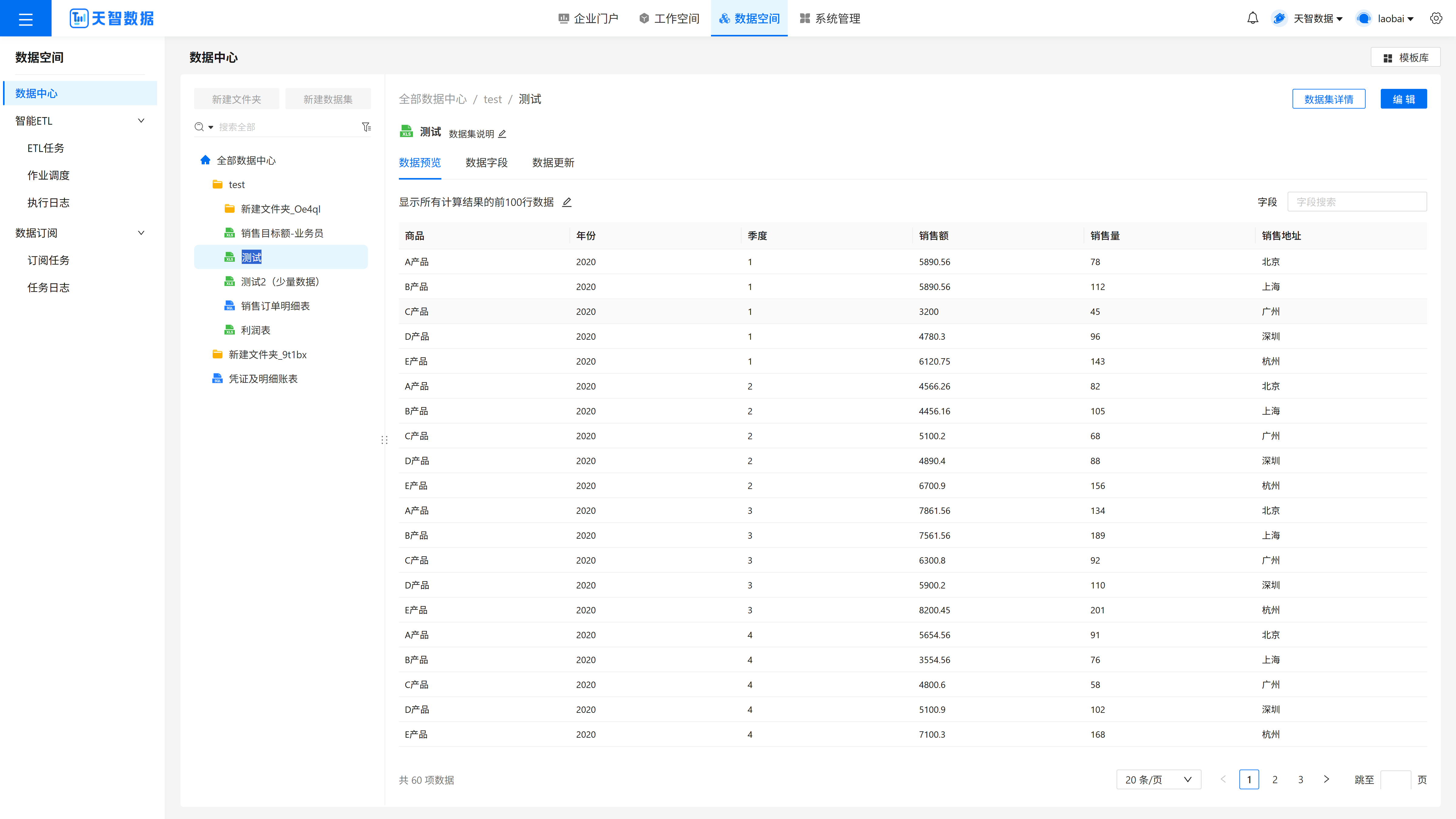
Task: Go to page 3 of the table
Action: [x=1301, y=780]
